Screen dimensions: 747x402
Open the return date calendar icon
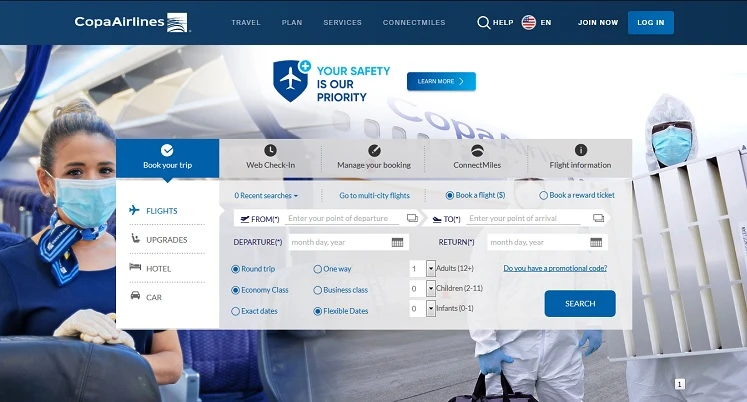pos(596,242)
